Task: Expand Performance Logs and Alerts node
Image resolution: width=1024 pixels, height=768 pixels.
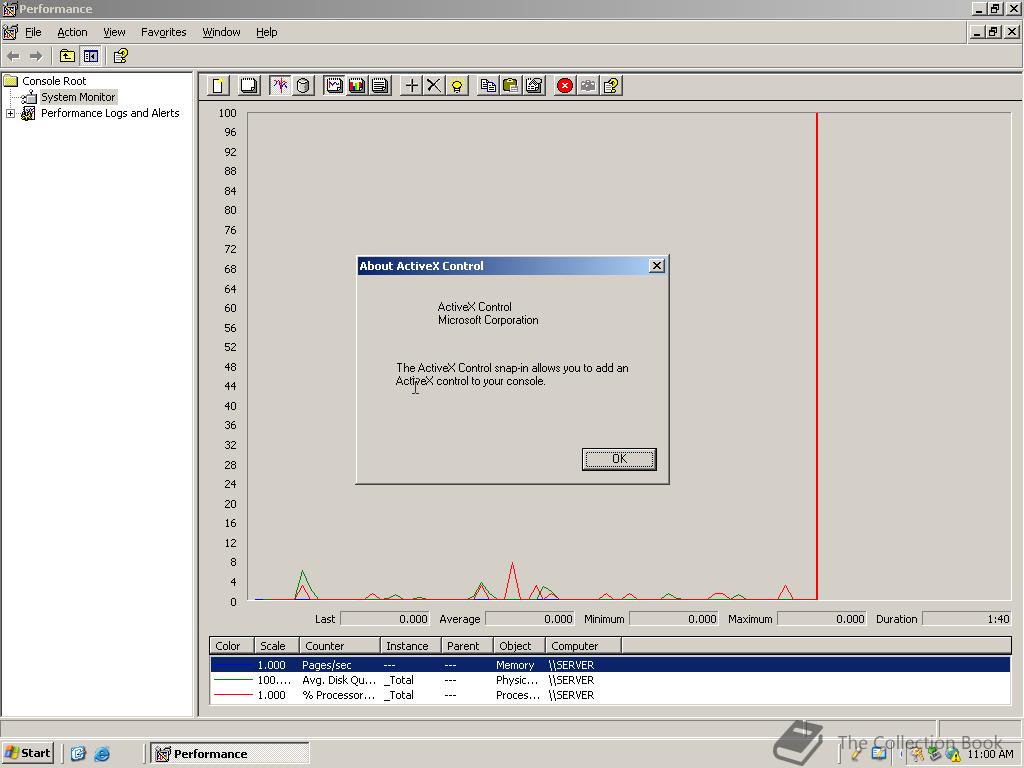Action: [x=10, y=114]
